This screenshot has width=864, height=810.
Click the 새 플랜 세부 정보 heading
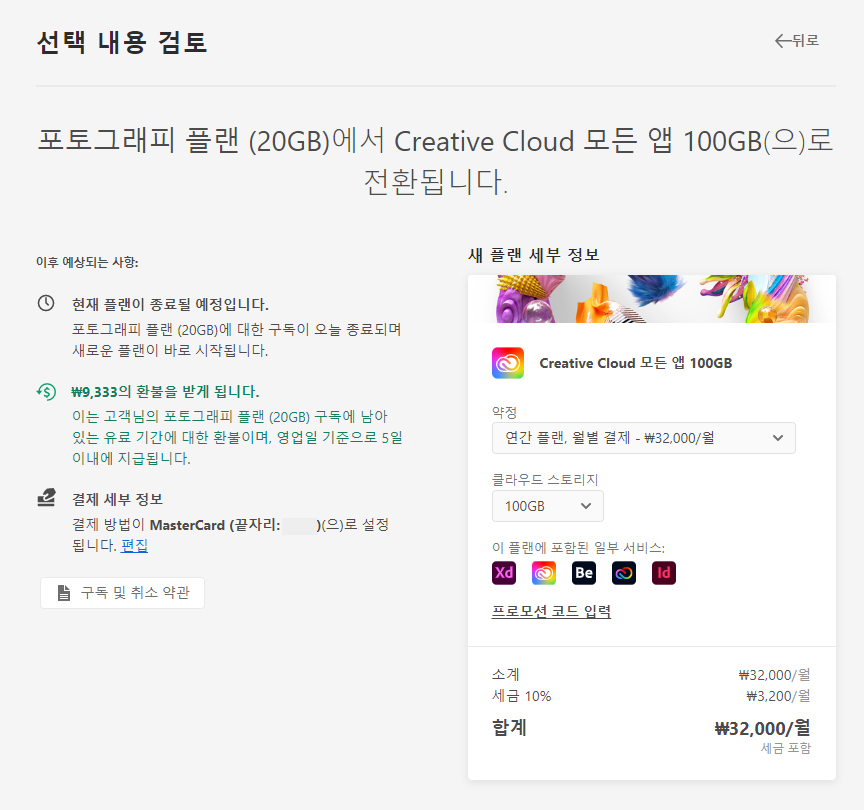tap(533, 255)
